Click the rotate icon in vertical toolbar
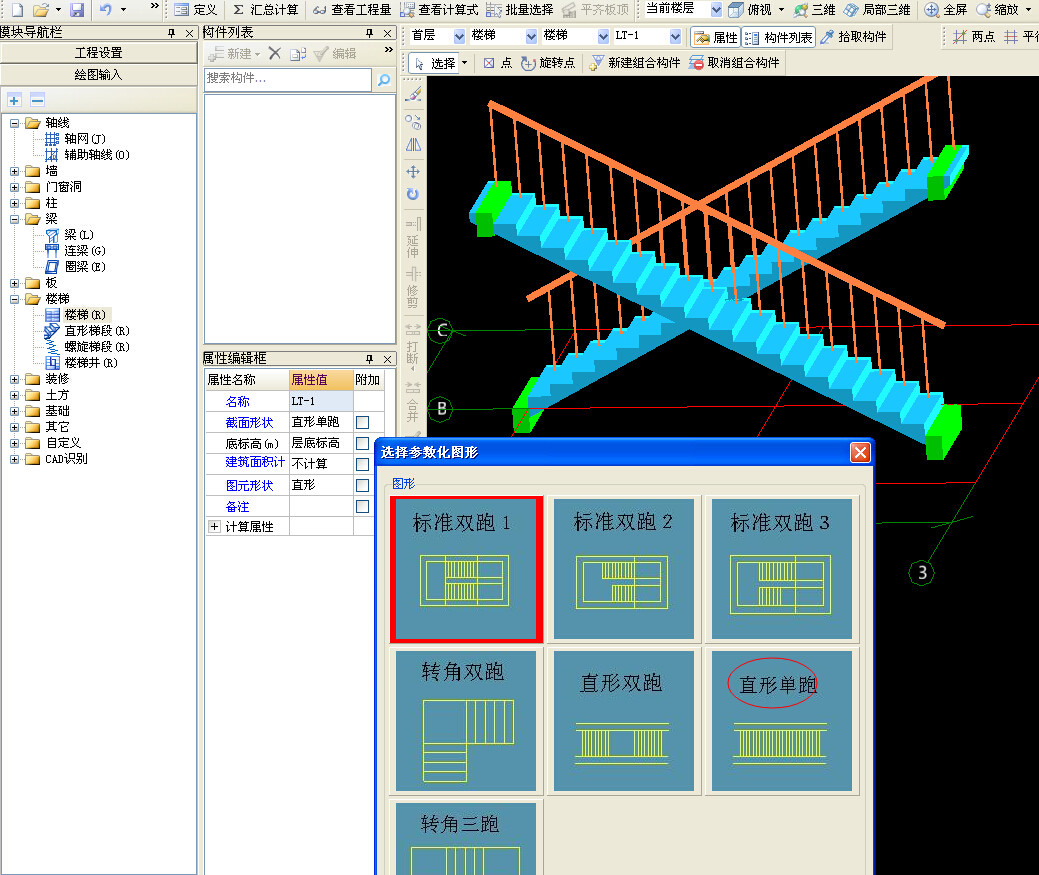Viewport: 1039px width, 875px height. [x=413, y=195]
